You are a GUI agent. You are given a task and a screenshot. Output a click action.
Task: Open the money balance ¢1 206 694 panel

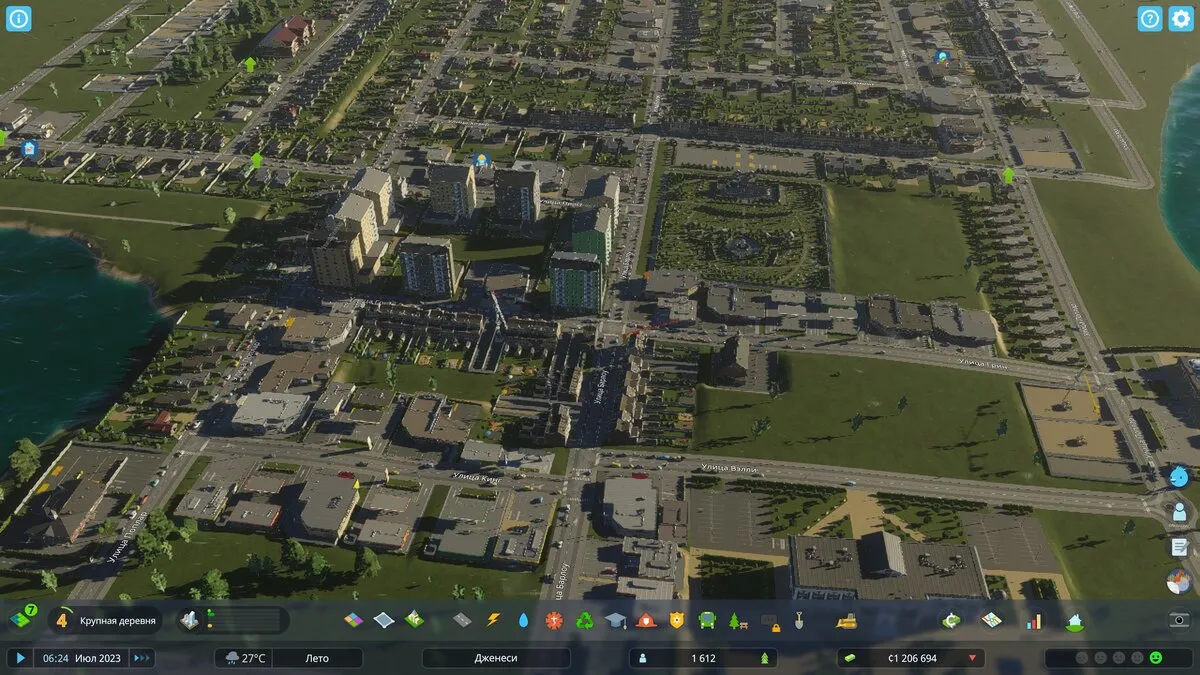pos(911,658)
